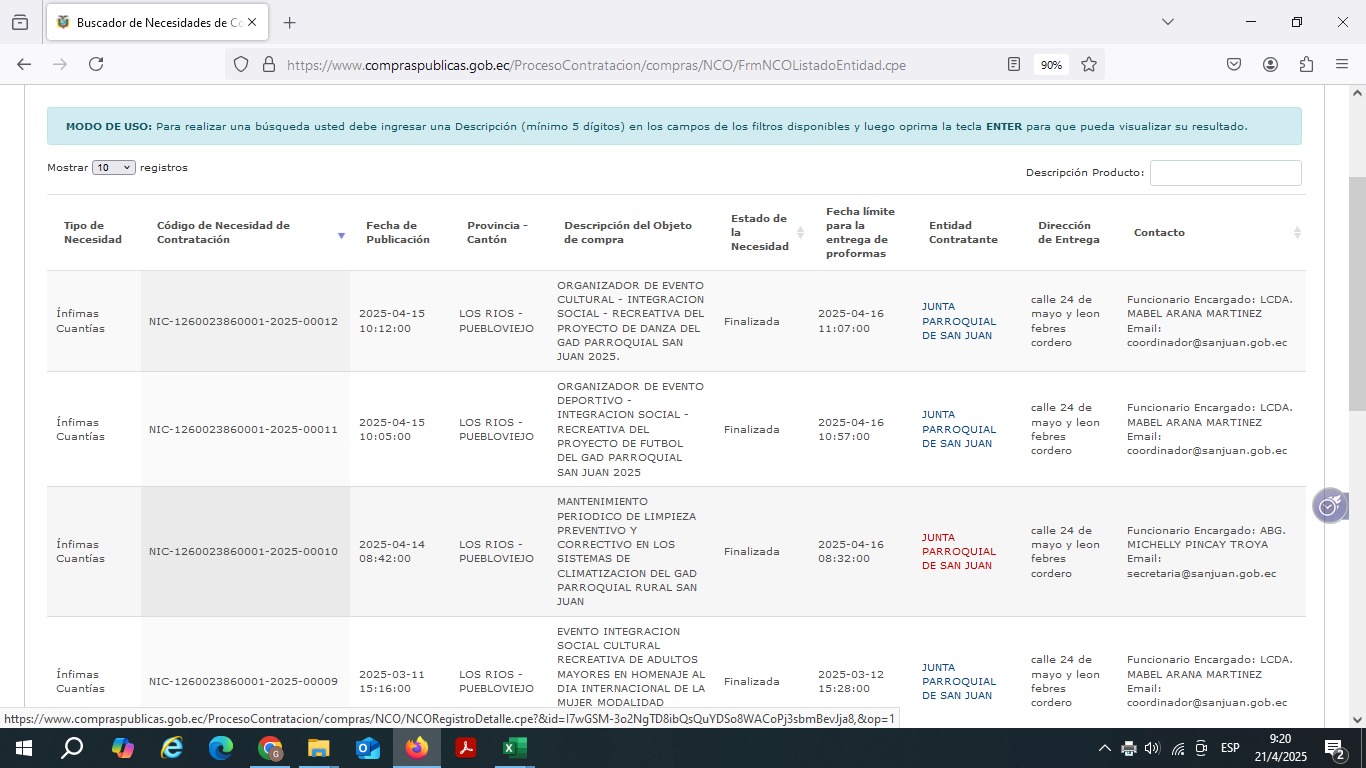Screen dimensions: 1366x768
Task: Open the Firefox extensions menu
Action: [x=1306, y=64]
